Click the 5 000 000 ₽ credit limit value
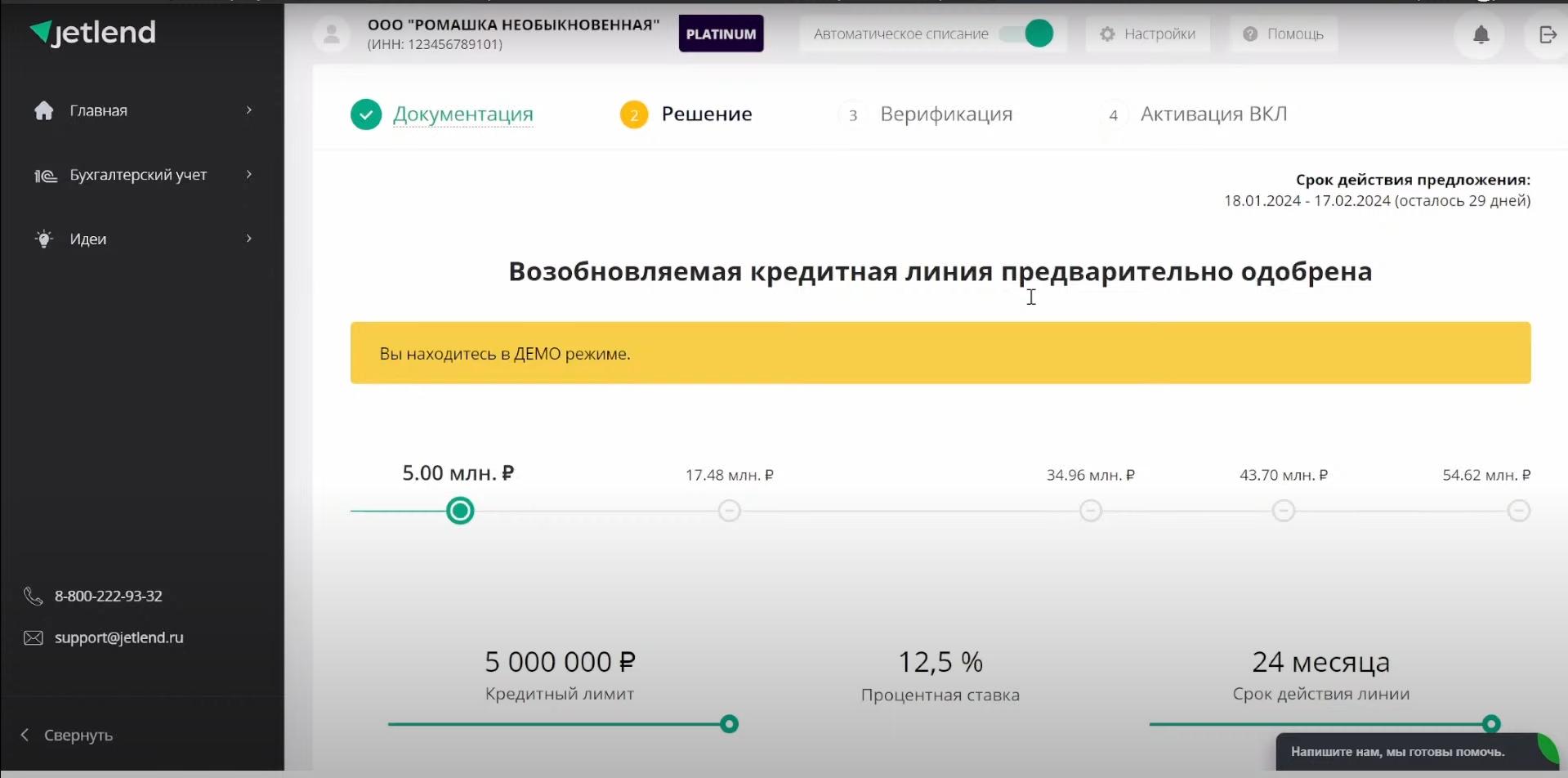Viewport: 1568px width, 778px height. [560, 662]
